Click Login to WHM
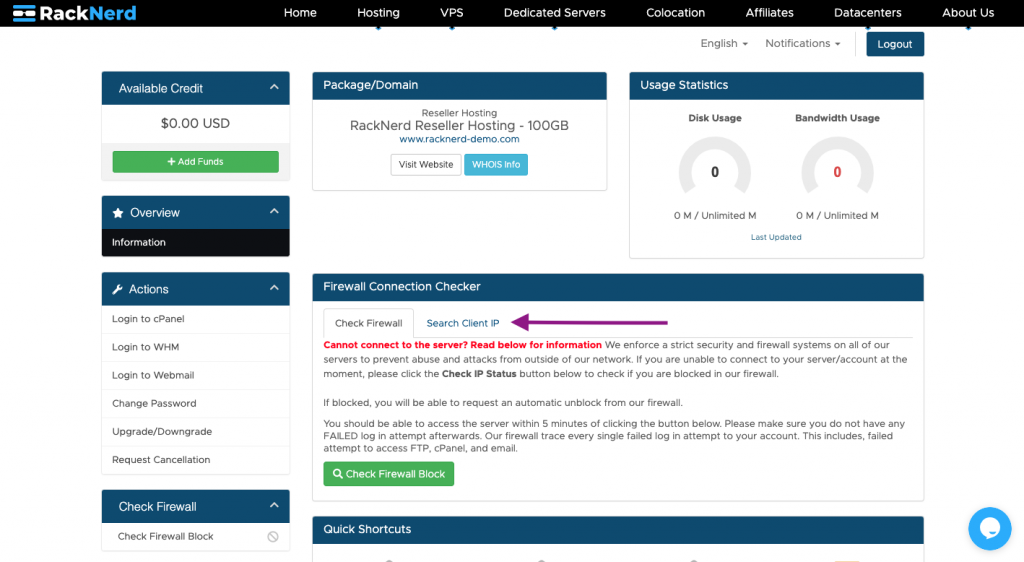The image size is (1024, 562). click(195, 347)
